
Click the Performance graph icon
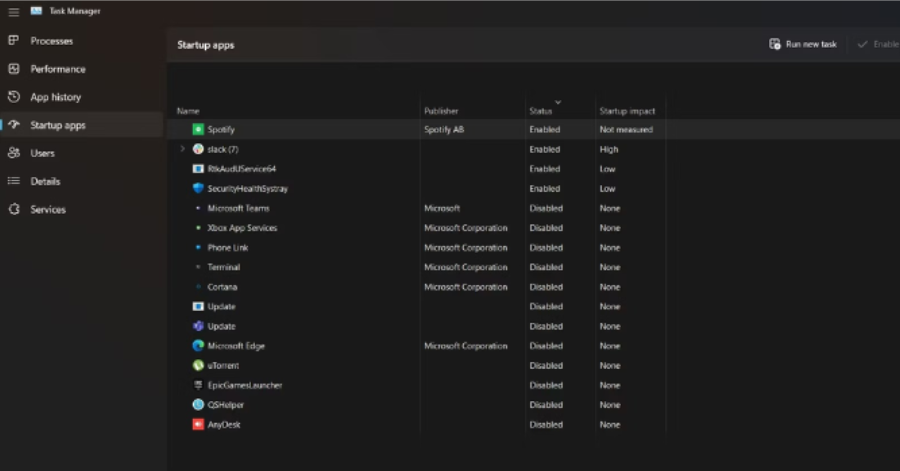click(x=14, y=69)
